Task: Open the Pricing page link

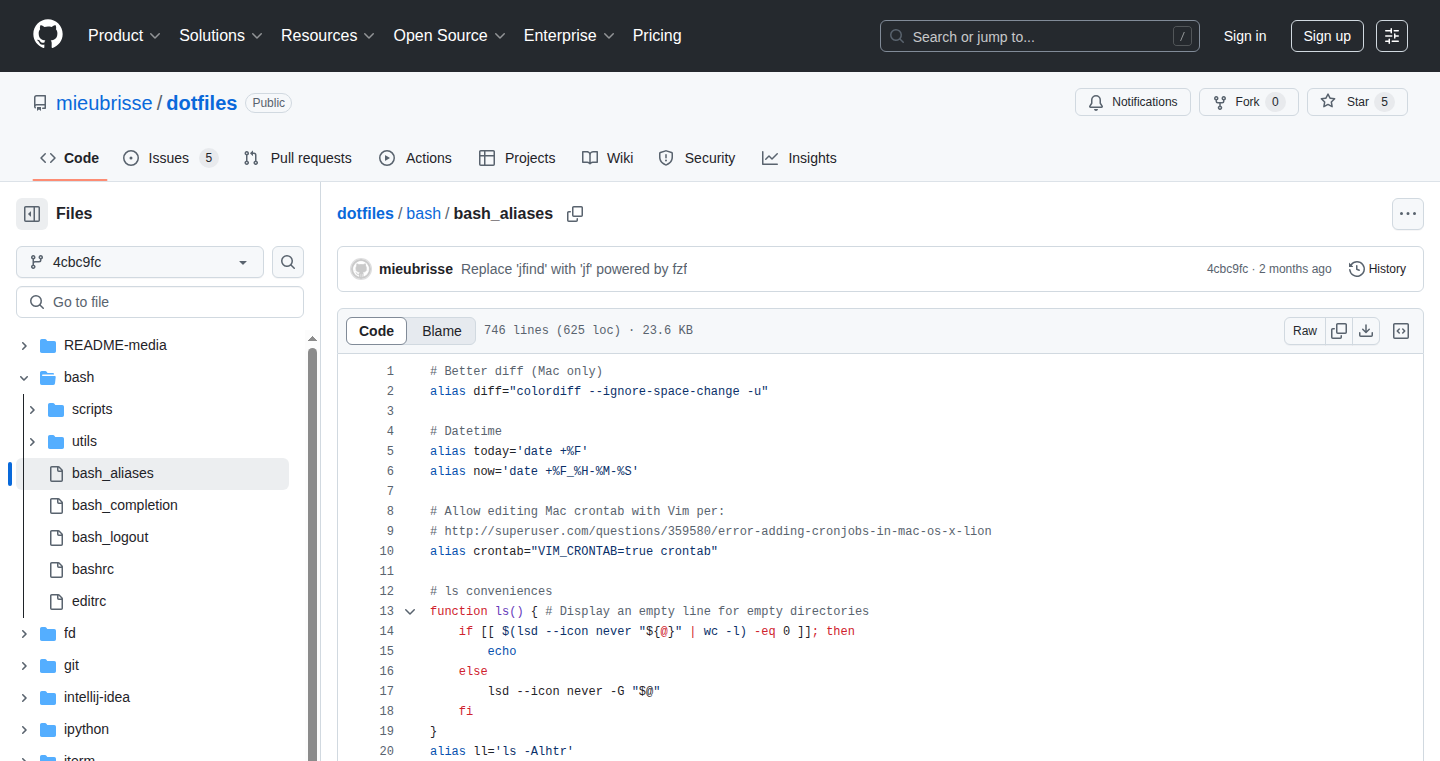Action: (x=657, y=36)
